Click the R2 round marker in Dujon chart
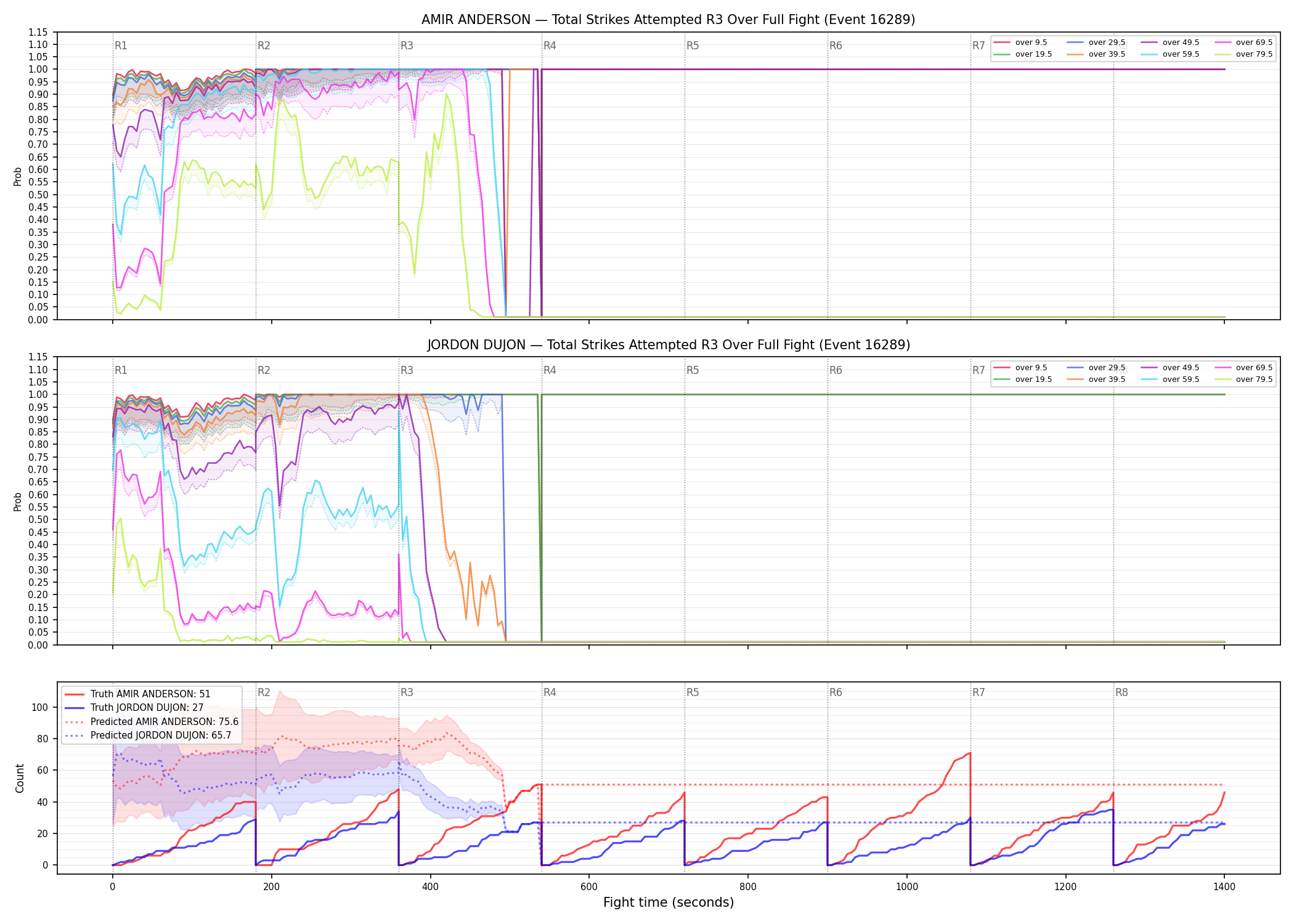Screen dimensions: 1294x924 (x=264, y=370)
